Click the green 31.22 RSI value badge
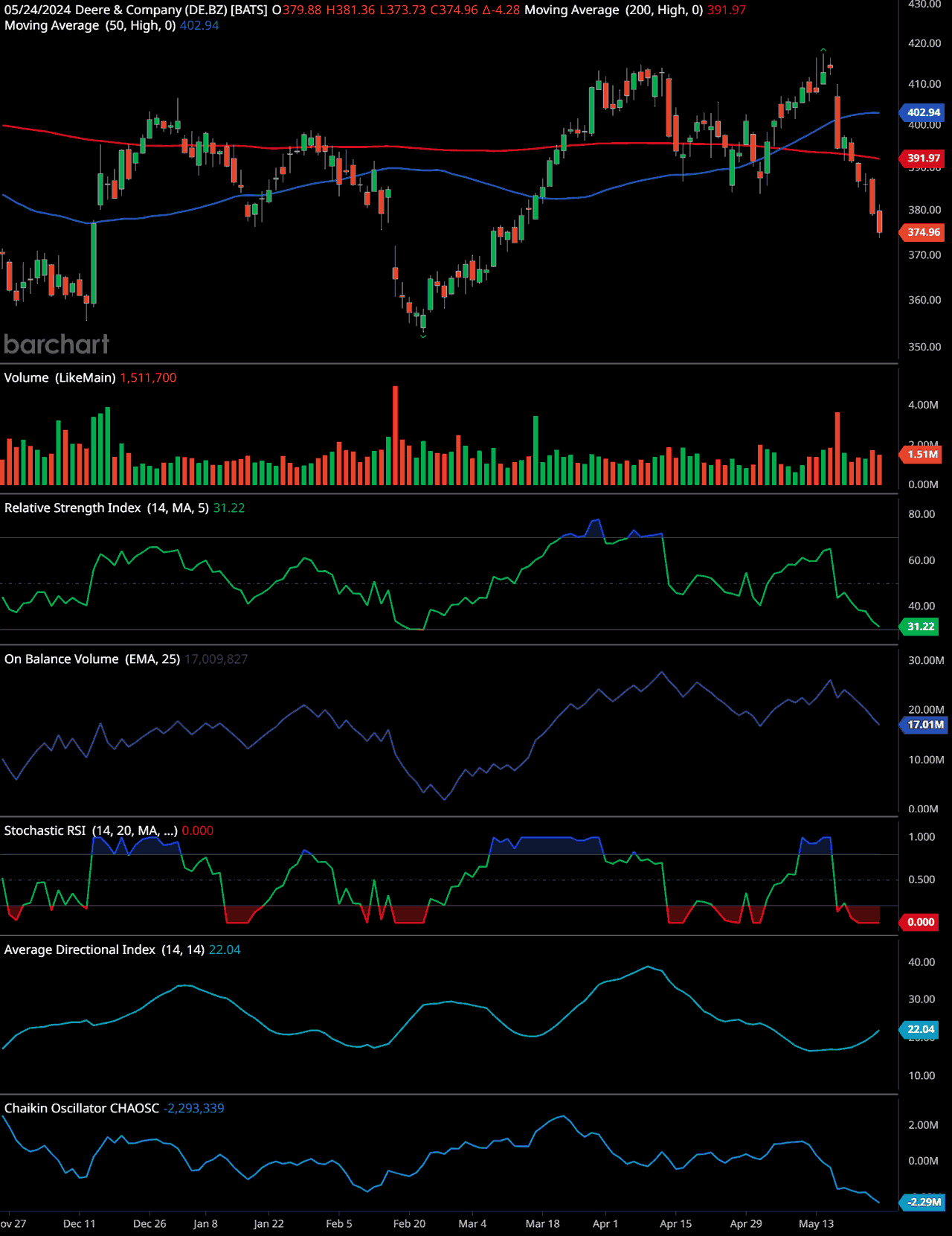Image resolution: width=952 pixels, height=1236 pixels. coord(920,627)
